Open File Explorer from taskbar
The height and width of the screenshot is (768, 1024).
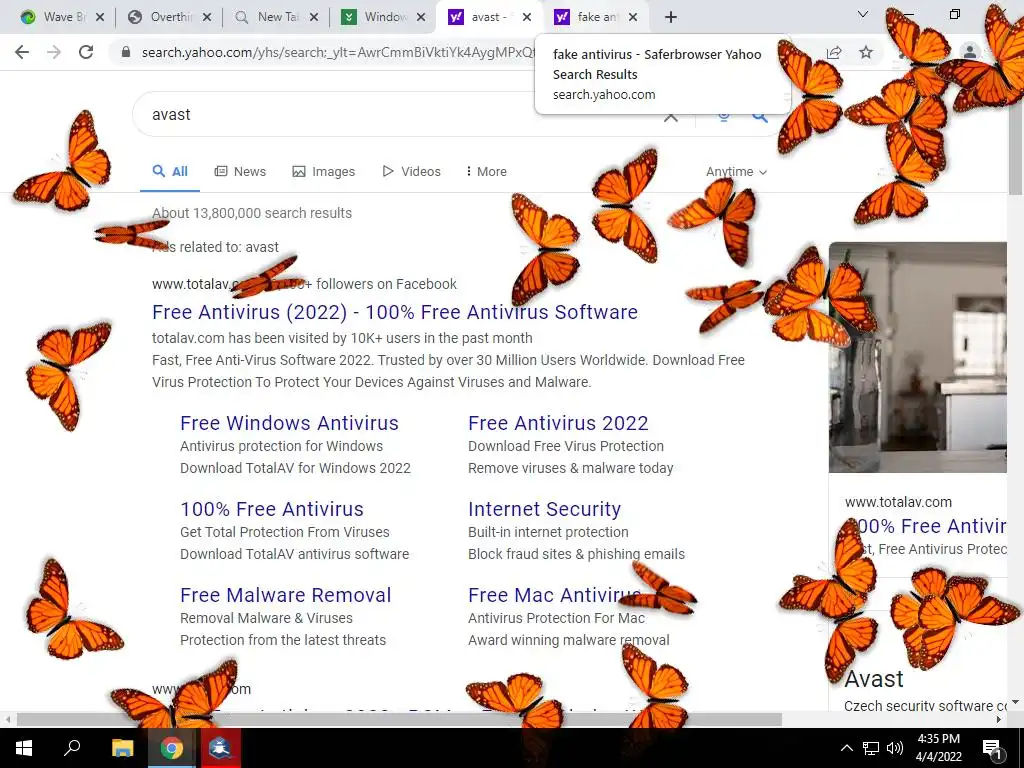122,748
